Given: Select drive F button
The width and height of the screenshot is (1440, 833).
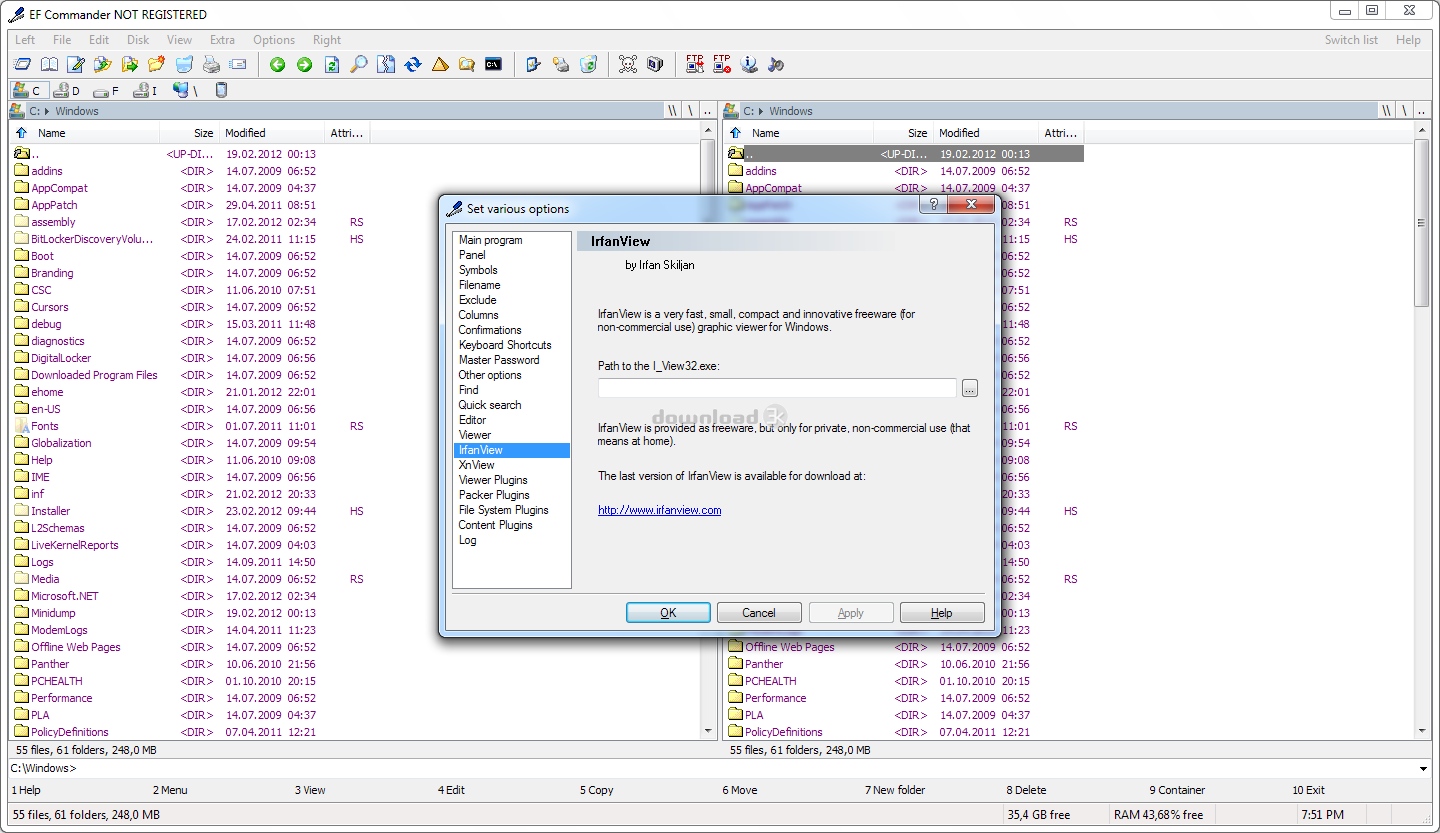Looking at the screenshot, I should point(107,90).
